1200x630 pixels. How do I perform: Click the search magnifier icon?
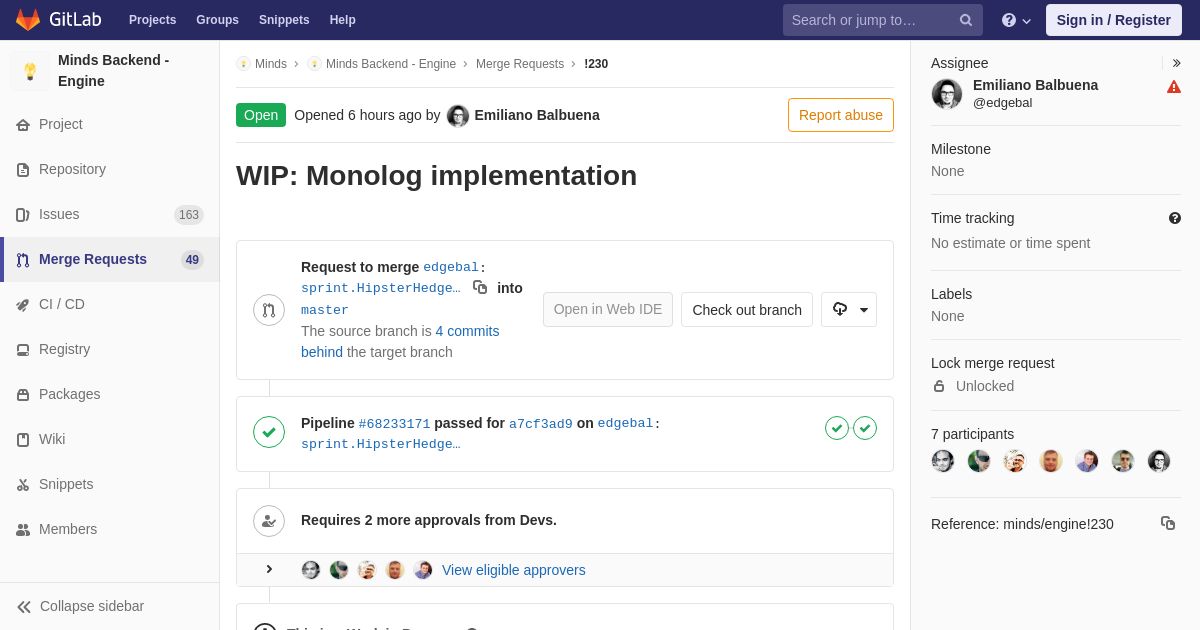click(x=966, y=20)
